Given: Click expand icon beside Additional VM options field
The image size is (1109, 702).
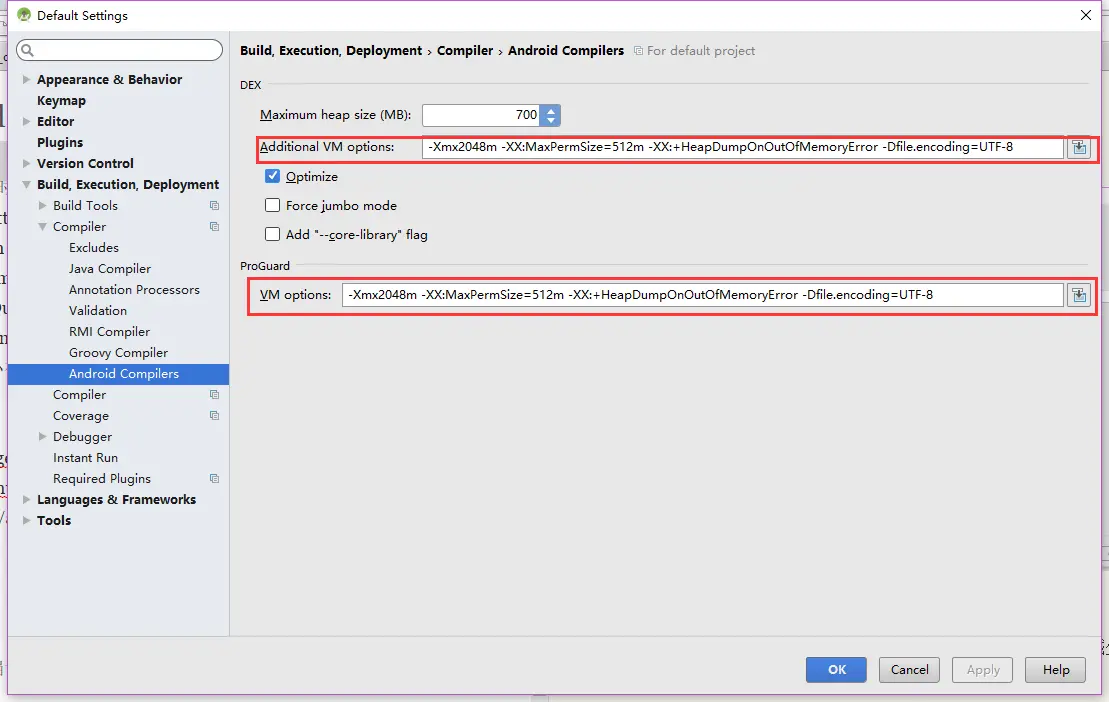Looking at the screenshot, I should [1079, 147].
